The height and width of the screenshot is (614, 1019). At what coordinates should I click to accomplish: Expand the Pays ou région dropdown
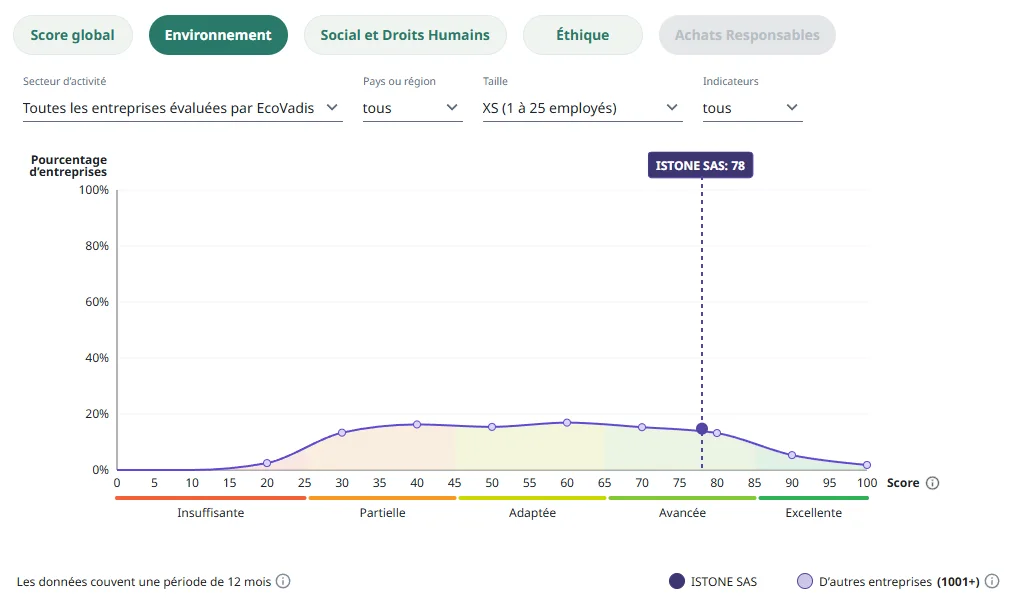(x=411, y=108)
